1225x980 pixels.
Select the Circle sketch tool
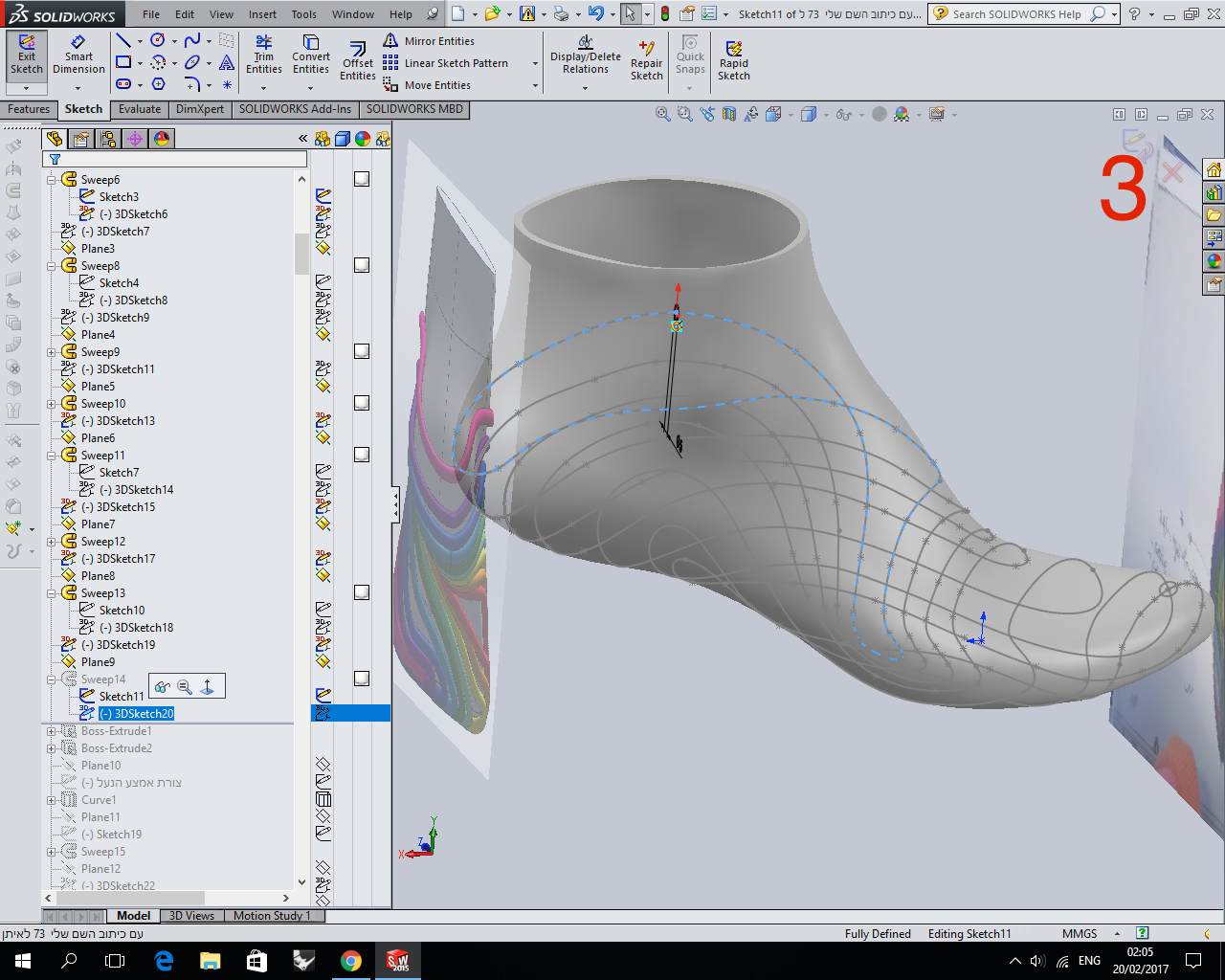(x=158, y=40)
